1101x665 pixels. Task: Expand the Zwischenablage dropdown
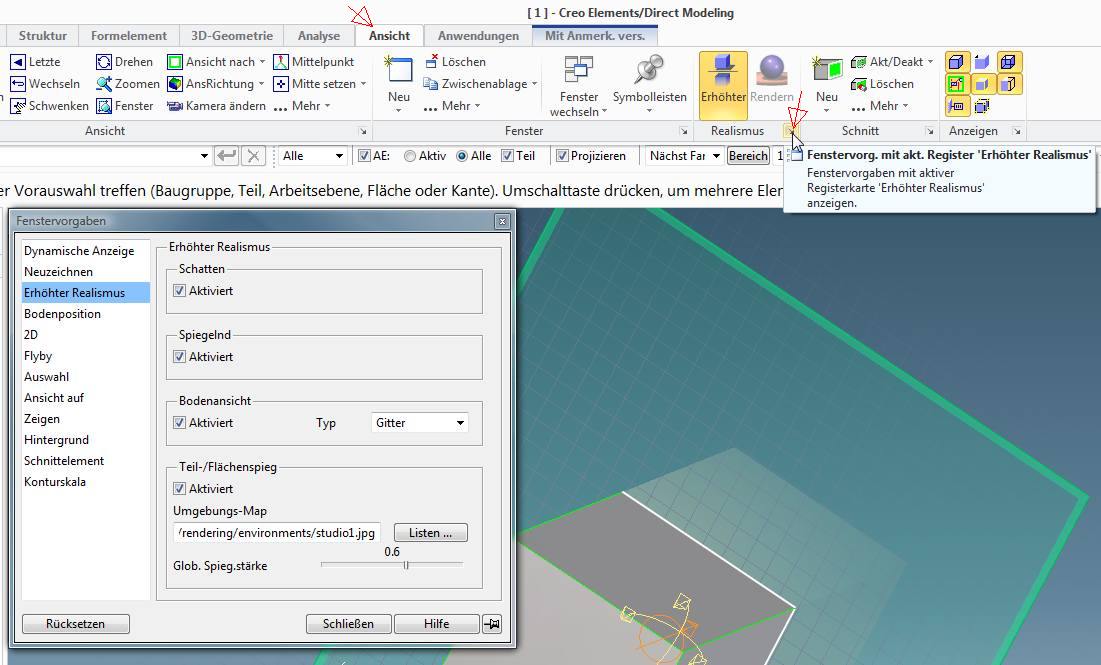[534, 84]
